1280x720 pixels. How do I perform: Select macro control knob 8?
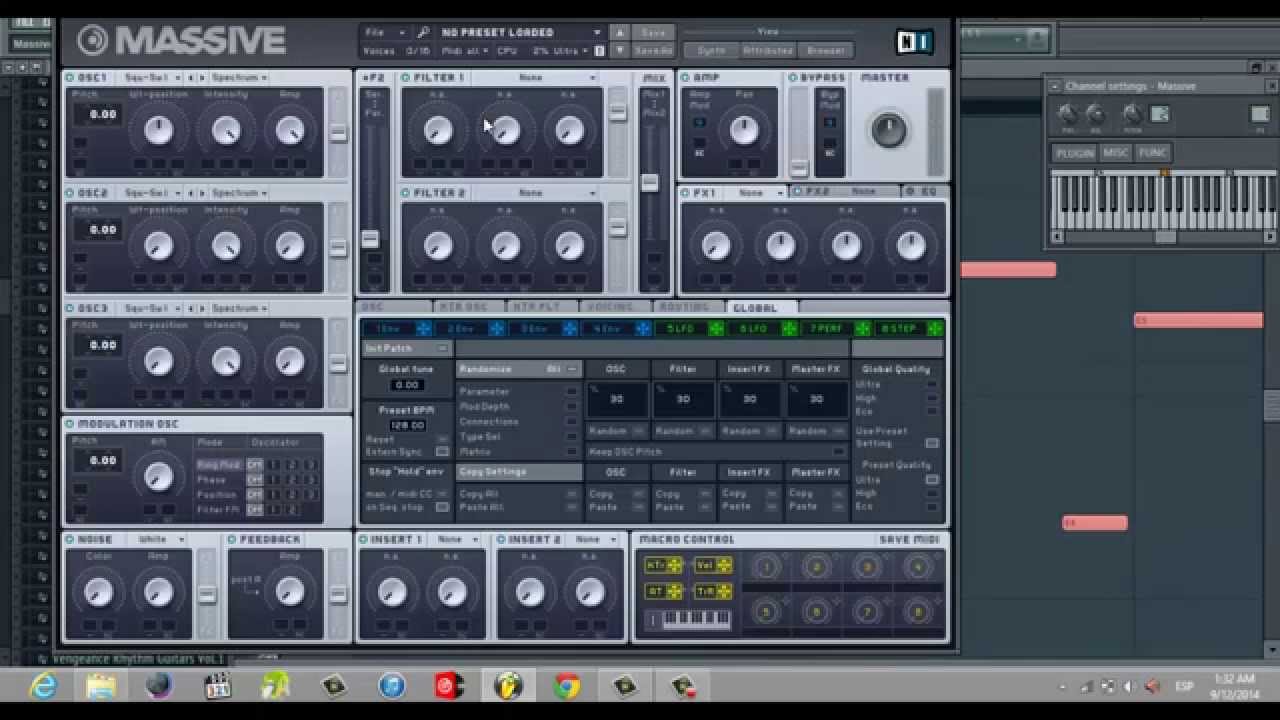918,611
